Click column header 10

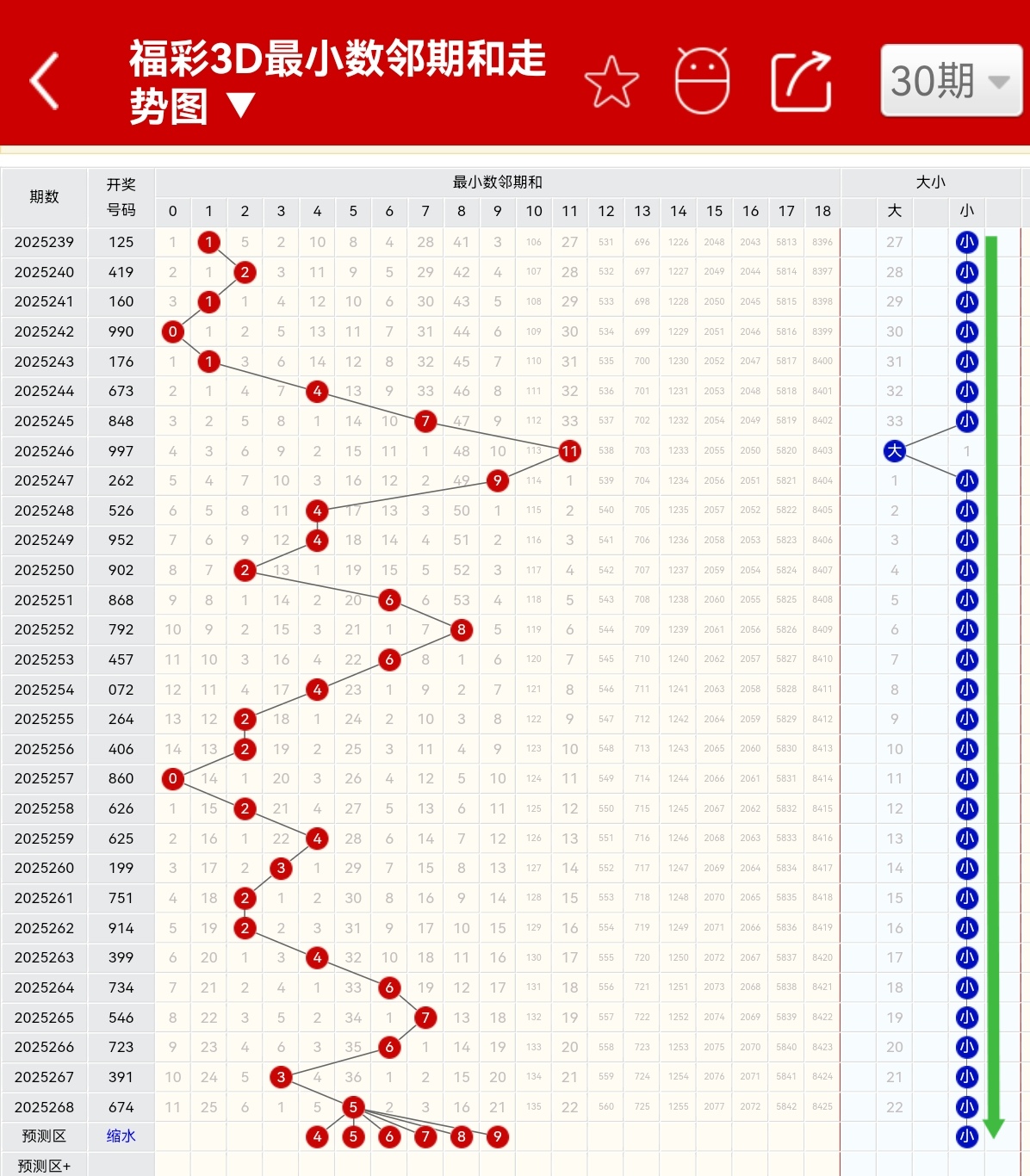click(x=534, y=211)
